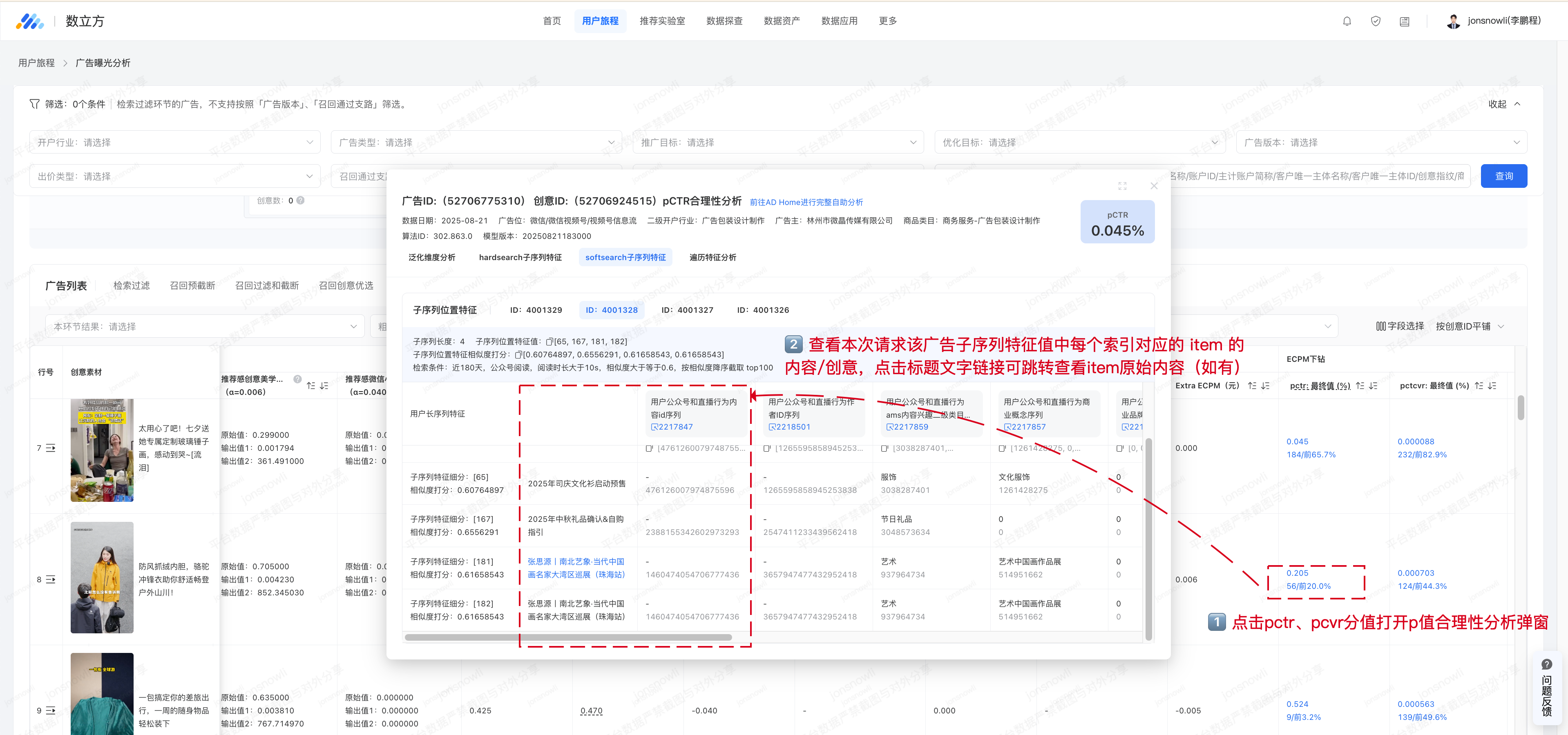1568x735 pixels.
Task: Switch to hardsearch子序列特征 tab
Action: click(520, 257)
